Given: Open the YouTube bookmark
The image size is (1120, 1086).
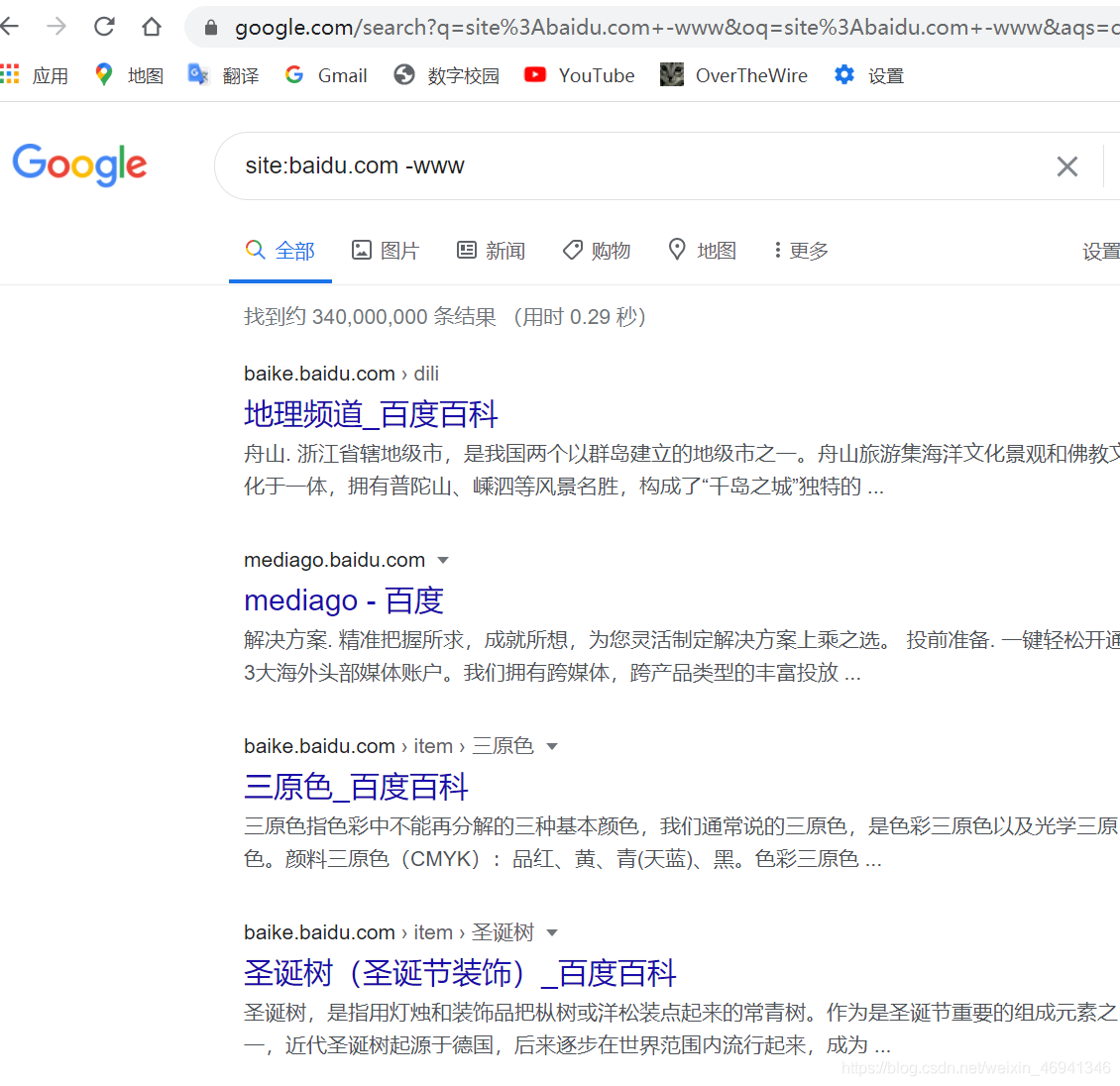Looking at the screenshot, I should [x=579, y=75].
